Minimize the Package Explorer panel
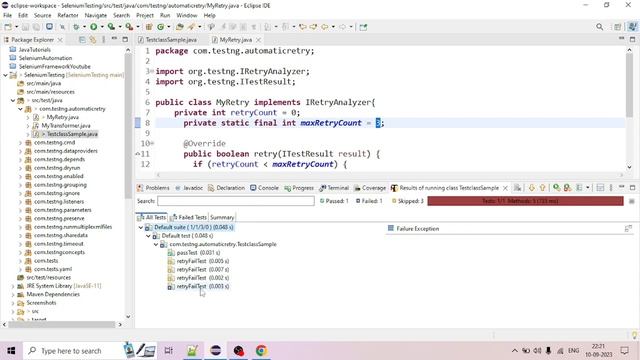640x360 pixels. [x=114, y=39]
